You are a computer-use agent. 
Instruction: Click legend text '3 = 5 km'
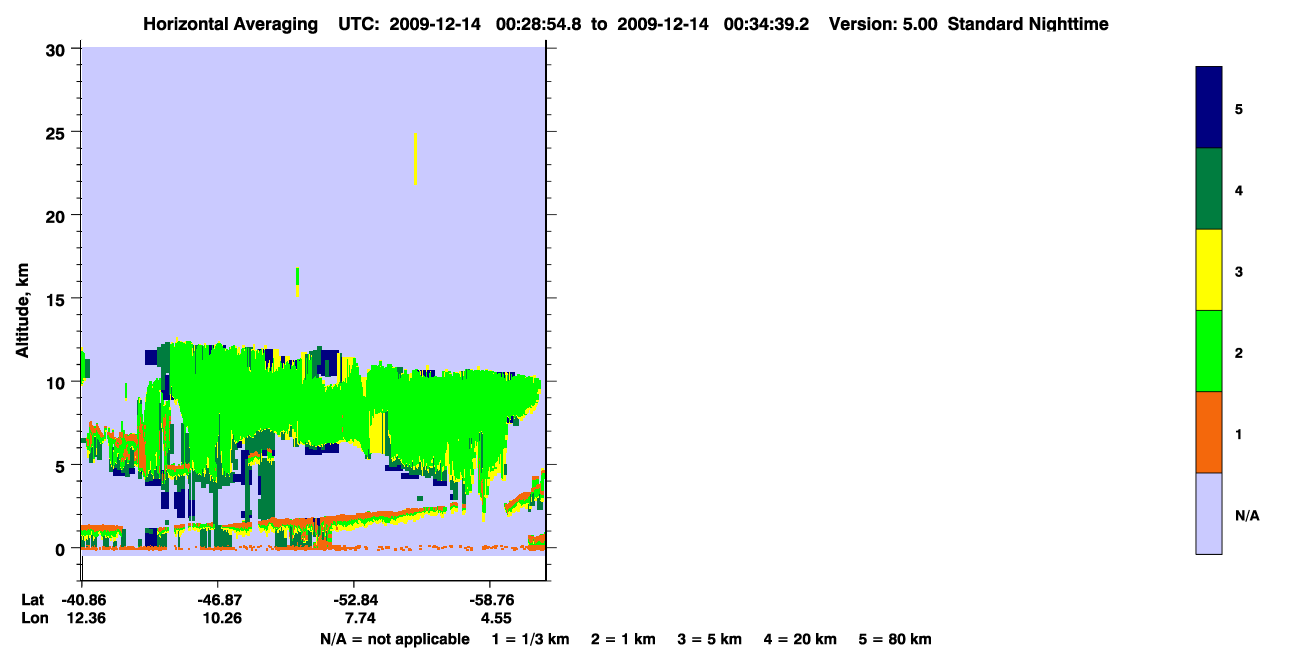[x=710, y=639]
